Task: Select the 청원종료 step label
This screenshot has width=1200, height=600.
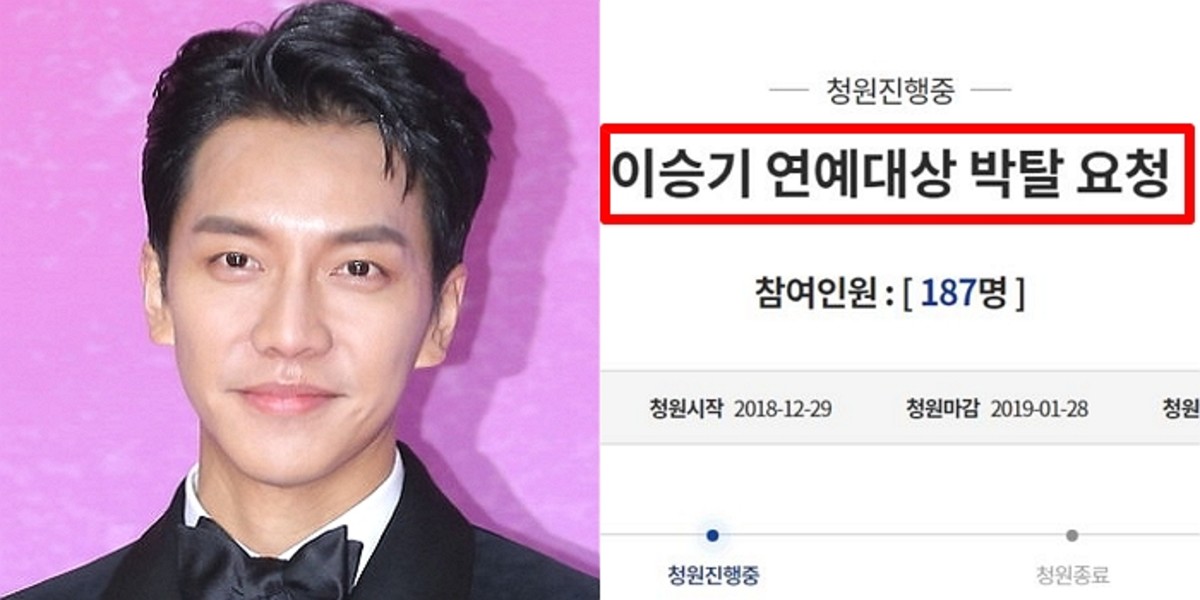Action: [x=1072, y=575]
